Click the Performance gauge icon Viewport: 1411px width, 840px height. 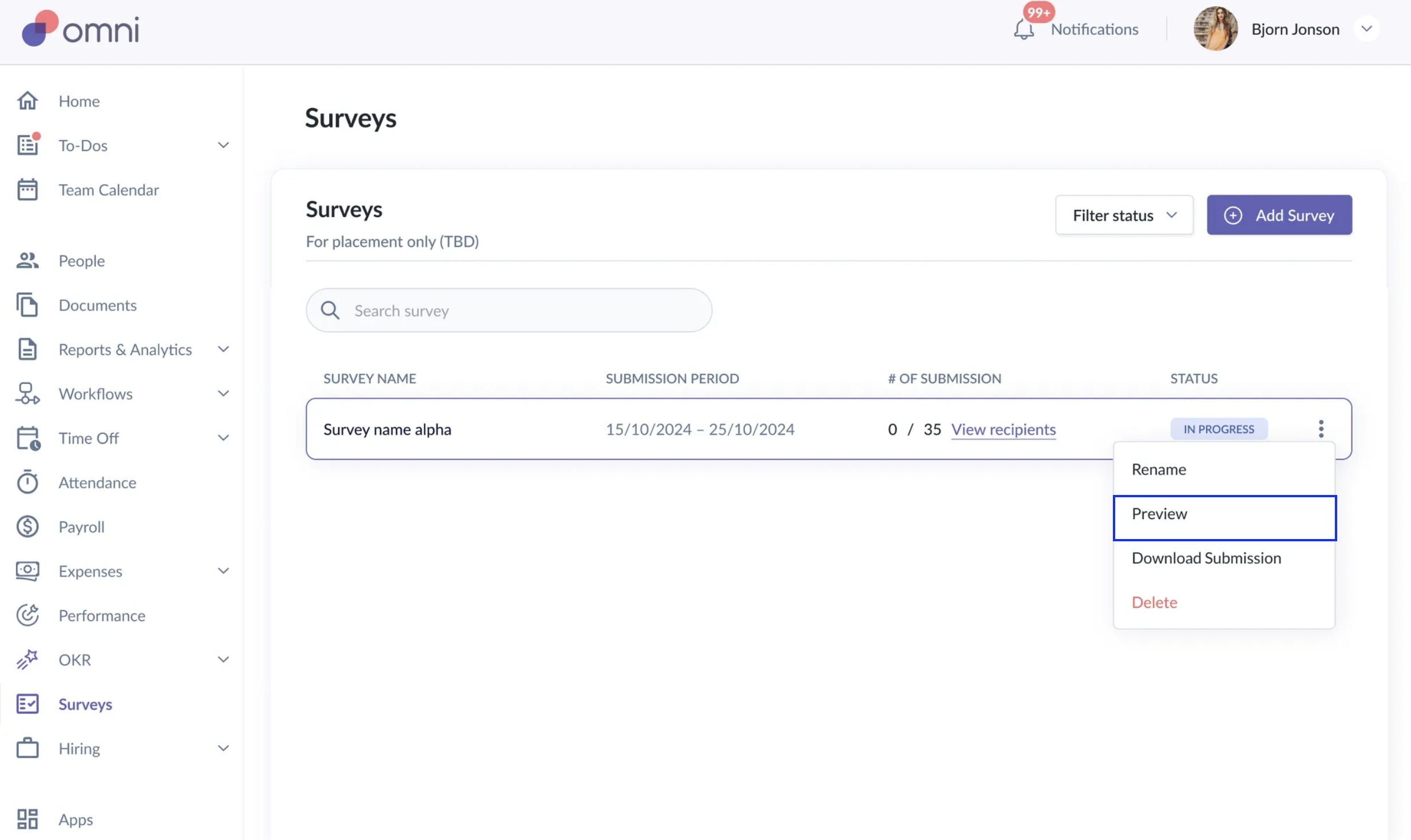(x=27, y=615)
